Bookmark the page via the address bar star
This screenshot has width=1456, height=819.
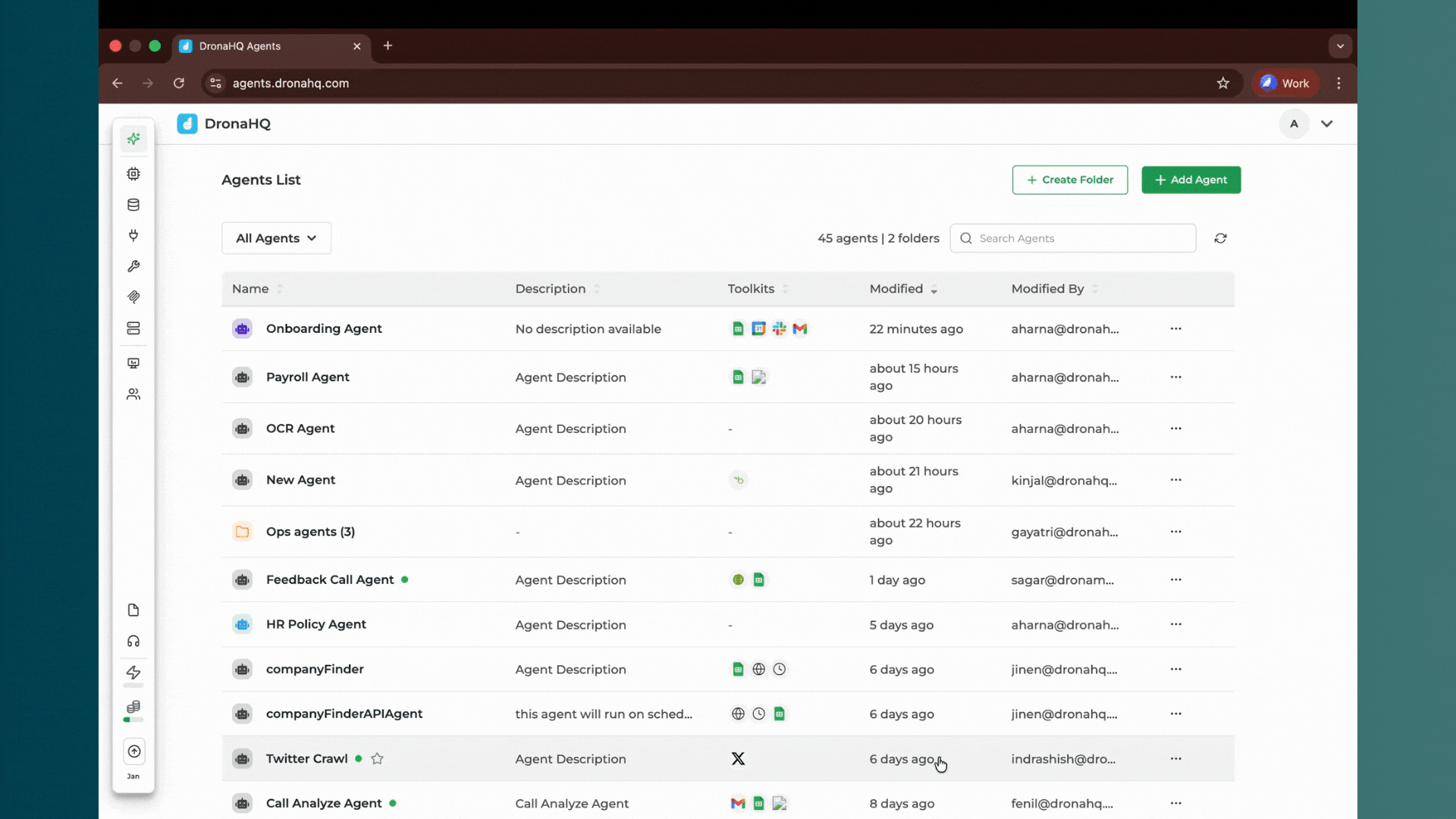[1223, 83]
